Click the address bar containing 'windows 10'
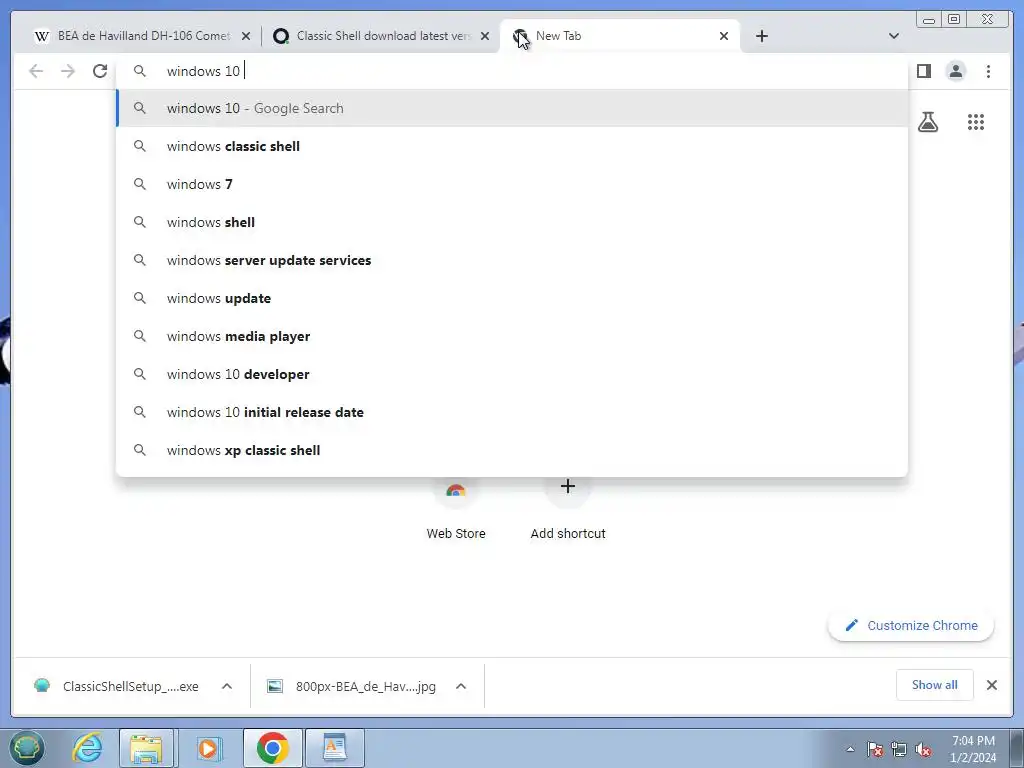Screen dimensions: 1024x768 (x=512, y=71)
